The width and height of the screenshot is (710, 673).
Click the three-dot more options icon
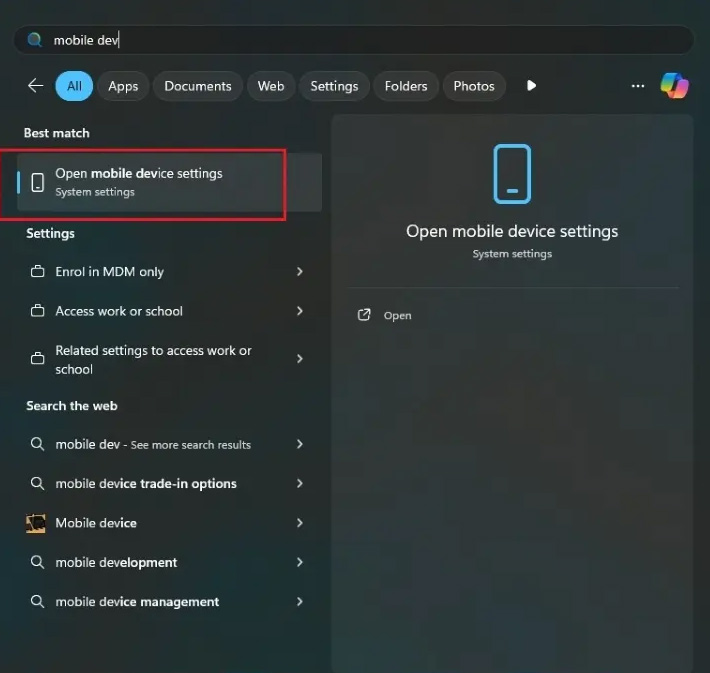[x=638, y=86]
